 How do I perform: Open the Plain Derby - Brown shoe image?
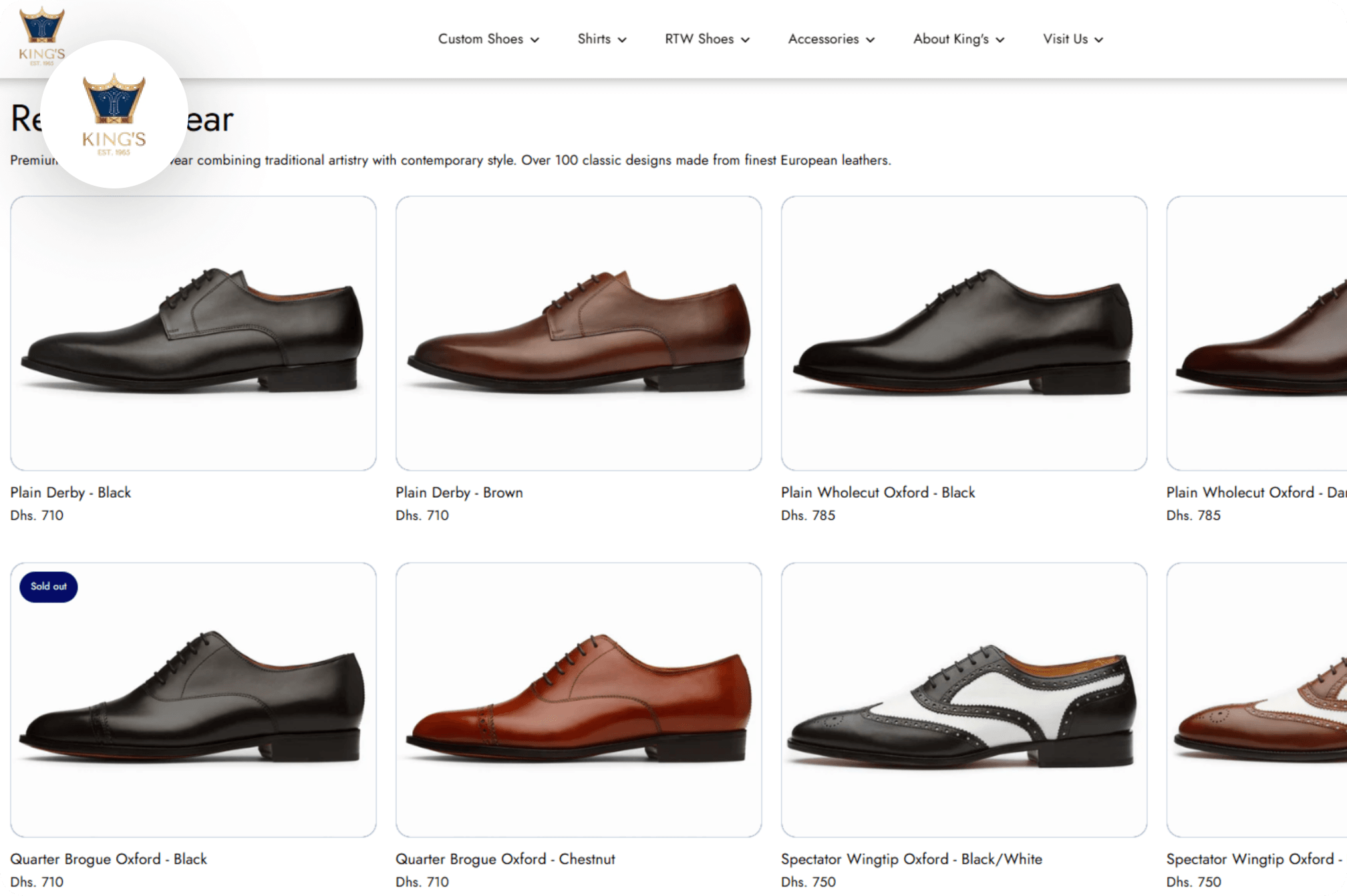[x=578, y=333]
